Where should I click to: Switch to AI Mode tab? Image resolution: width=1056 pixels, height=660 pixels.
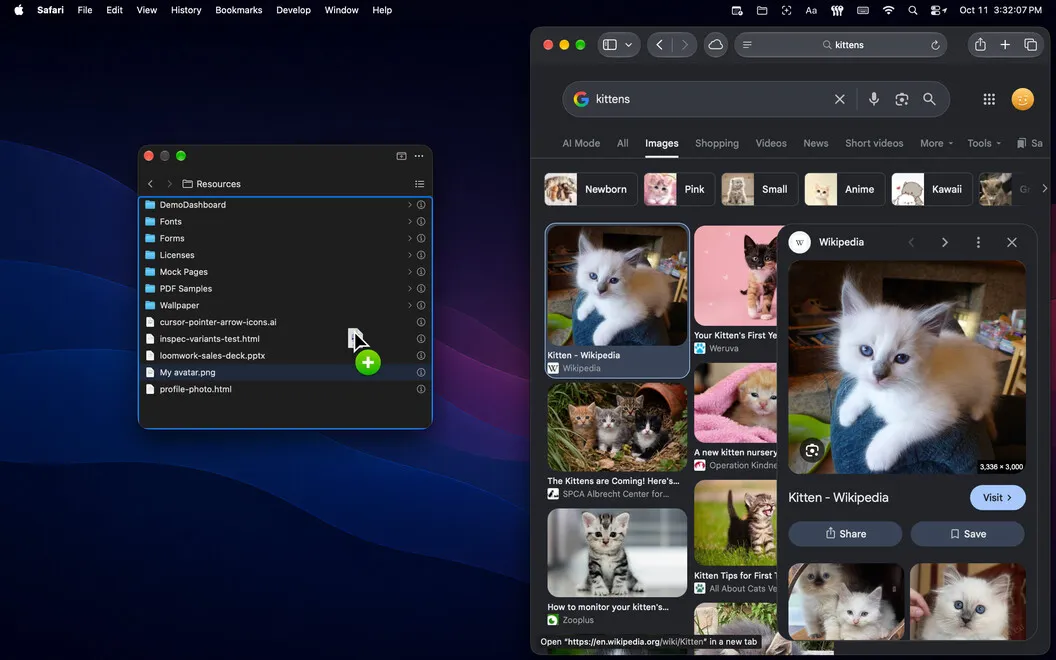[581, 143]
